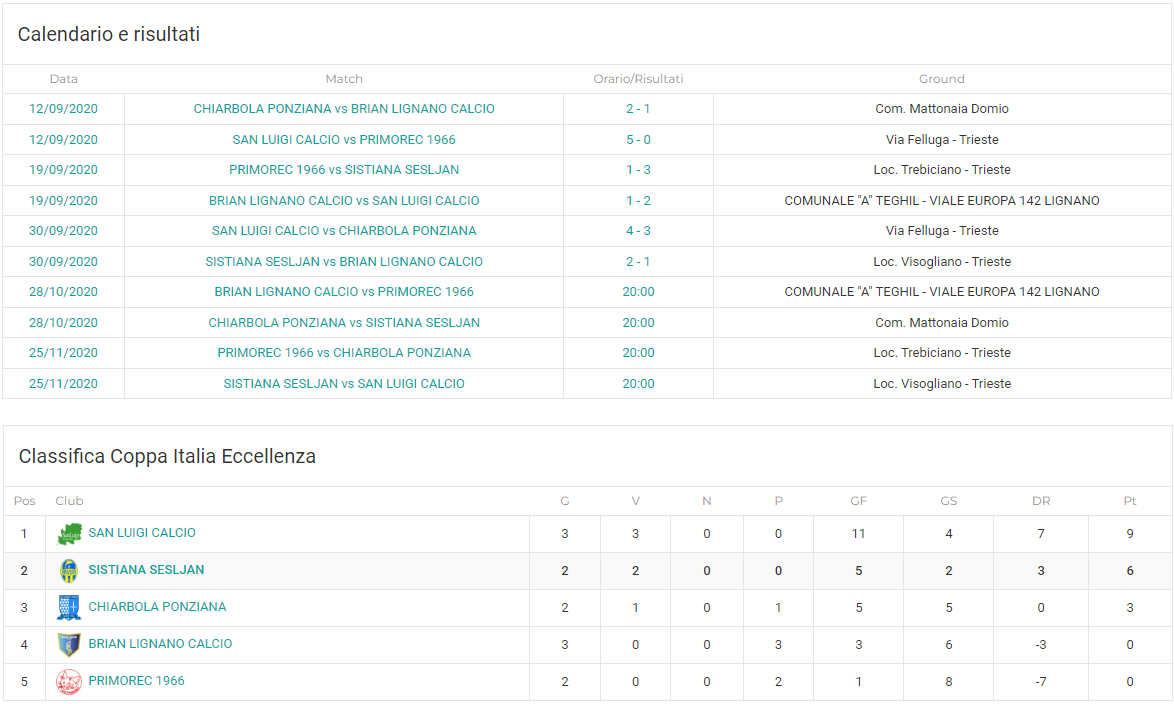Viewport: 1174px width, 704px height.
Task: Click the 20:00 time for Primorec vs Chiarbola
Action: (x=638, y=353)
